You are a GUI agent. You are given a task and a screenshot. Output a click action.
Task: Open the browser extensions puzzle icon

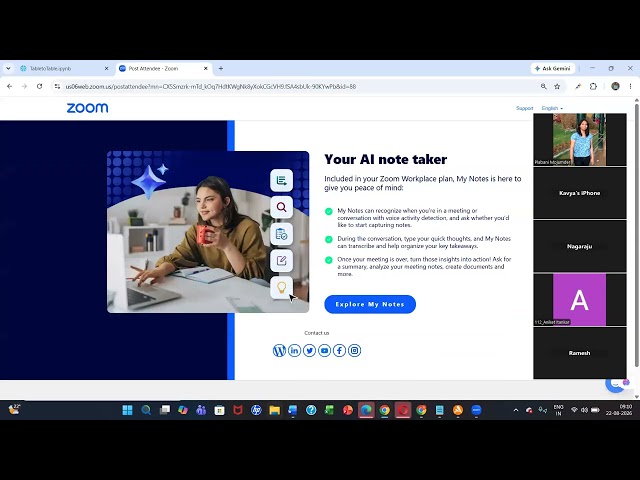click(593, 87)
